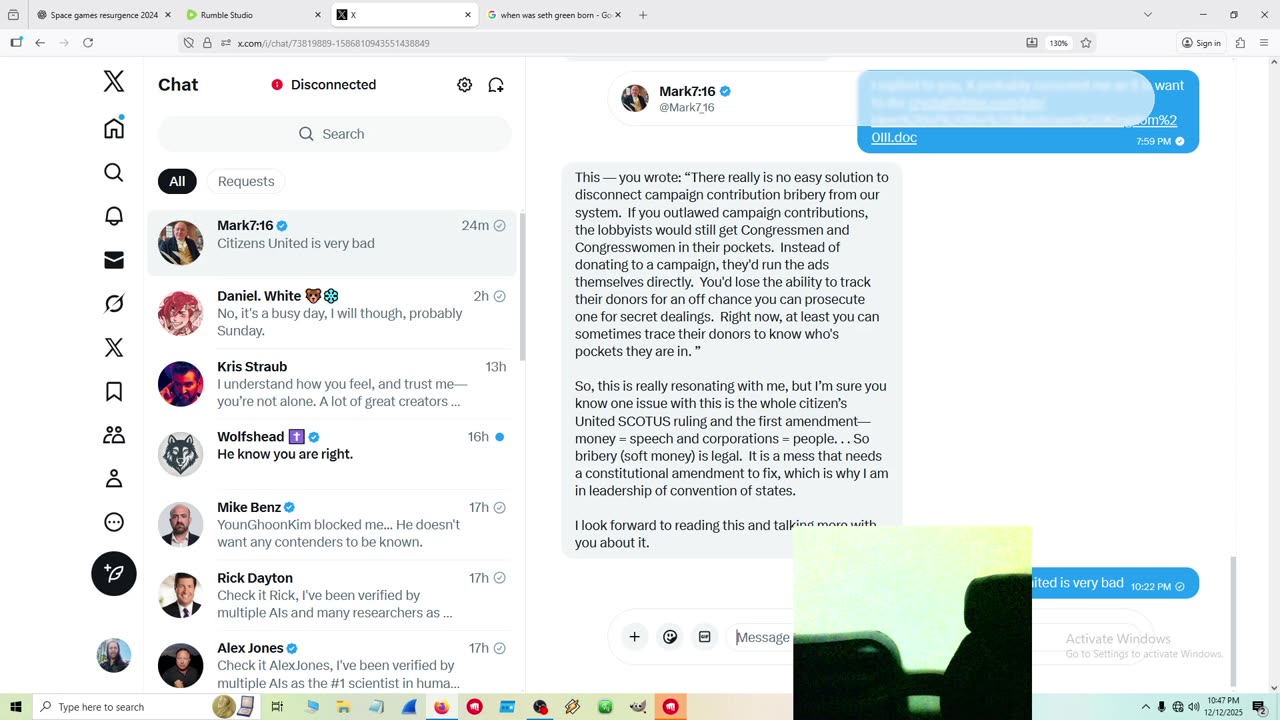Open Premium X icon in sidebar
This screenshot has width=1280, height=720.
[x=114, y=347]
